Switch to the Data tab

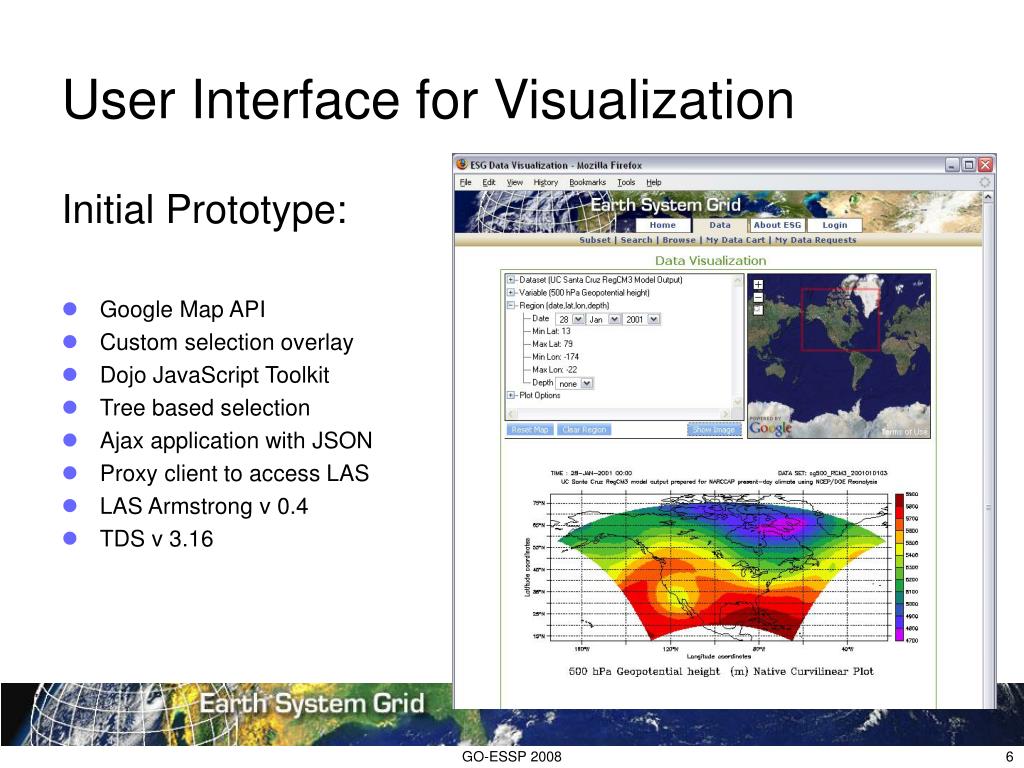click(x=720, y=225)
